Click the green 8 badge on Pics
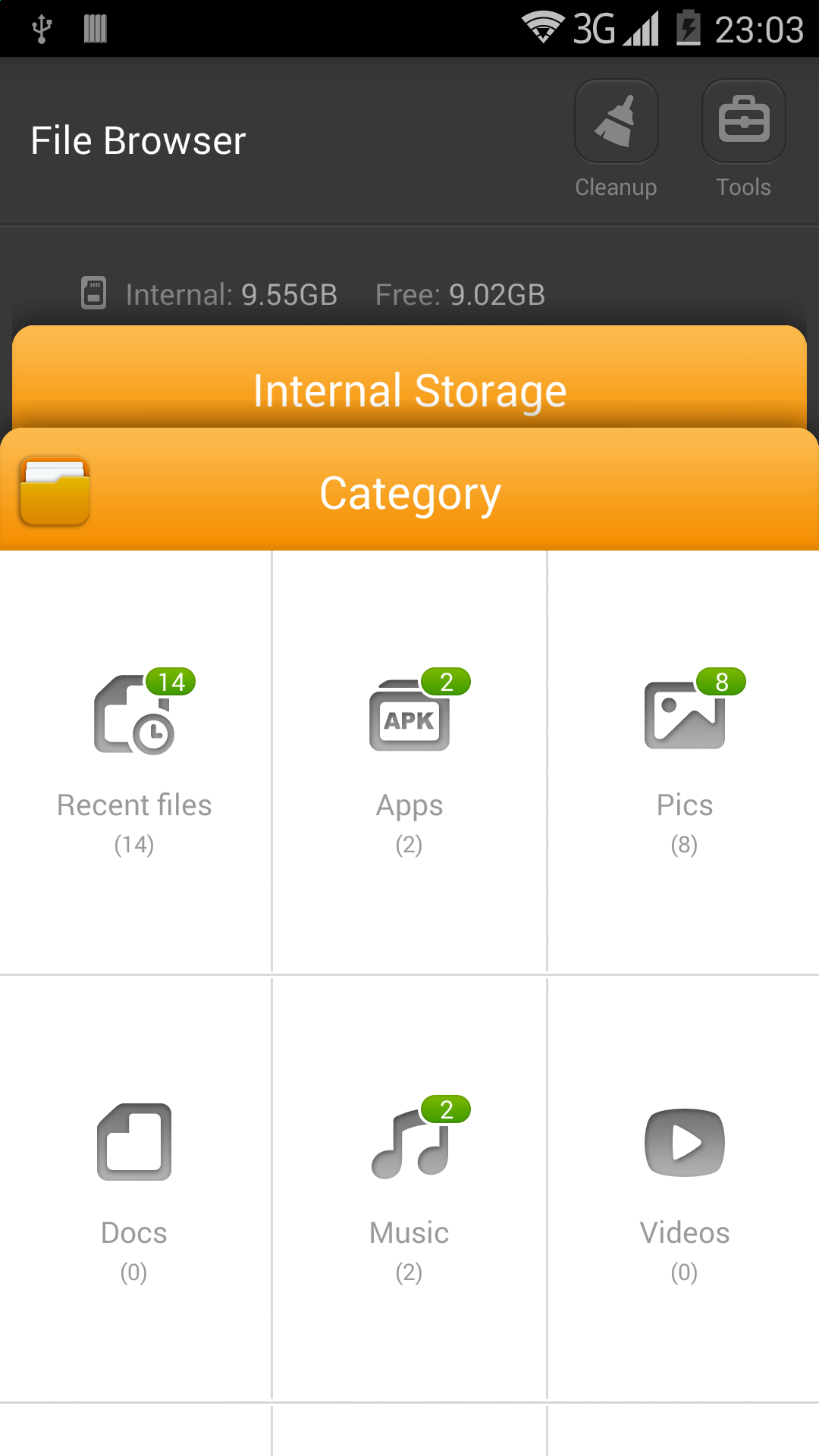The height and width of the screenshot is (1456, 819). 721,682
